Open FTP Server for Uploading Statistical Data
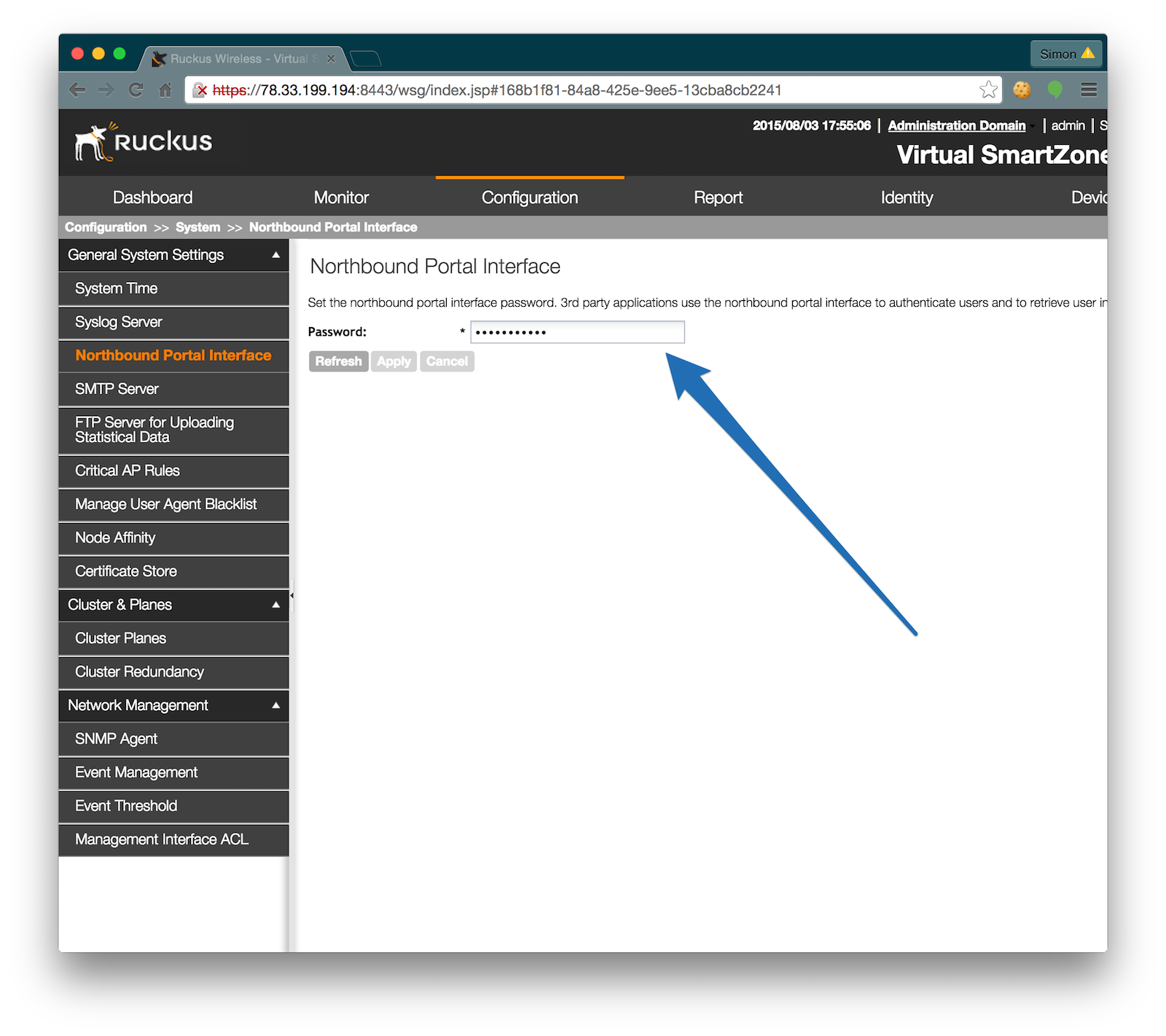 click(x=173, y=430)
